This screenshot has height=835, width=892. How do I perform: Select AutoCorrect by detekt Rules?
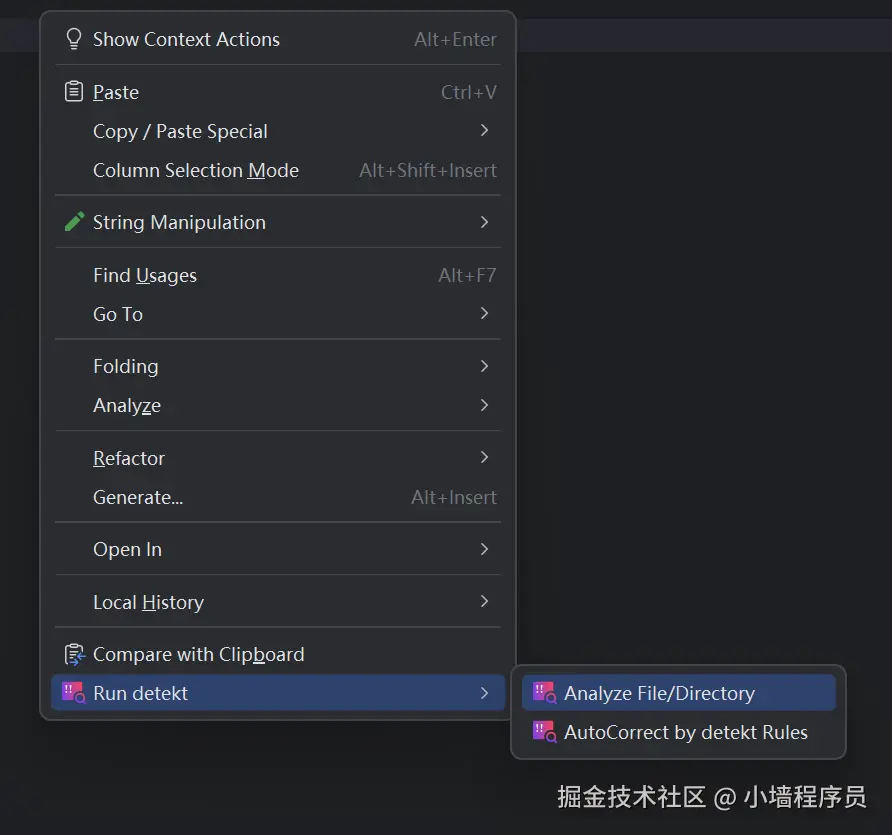tap(685, 732)
